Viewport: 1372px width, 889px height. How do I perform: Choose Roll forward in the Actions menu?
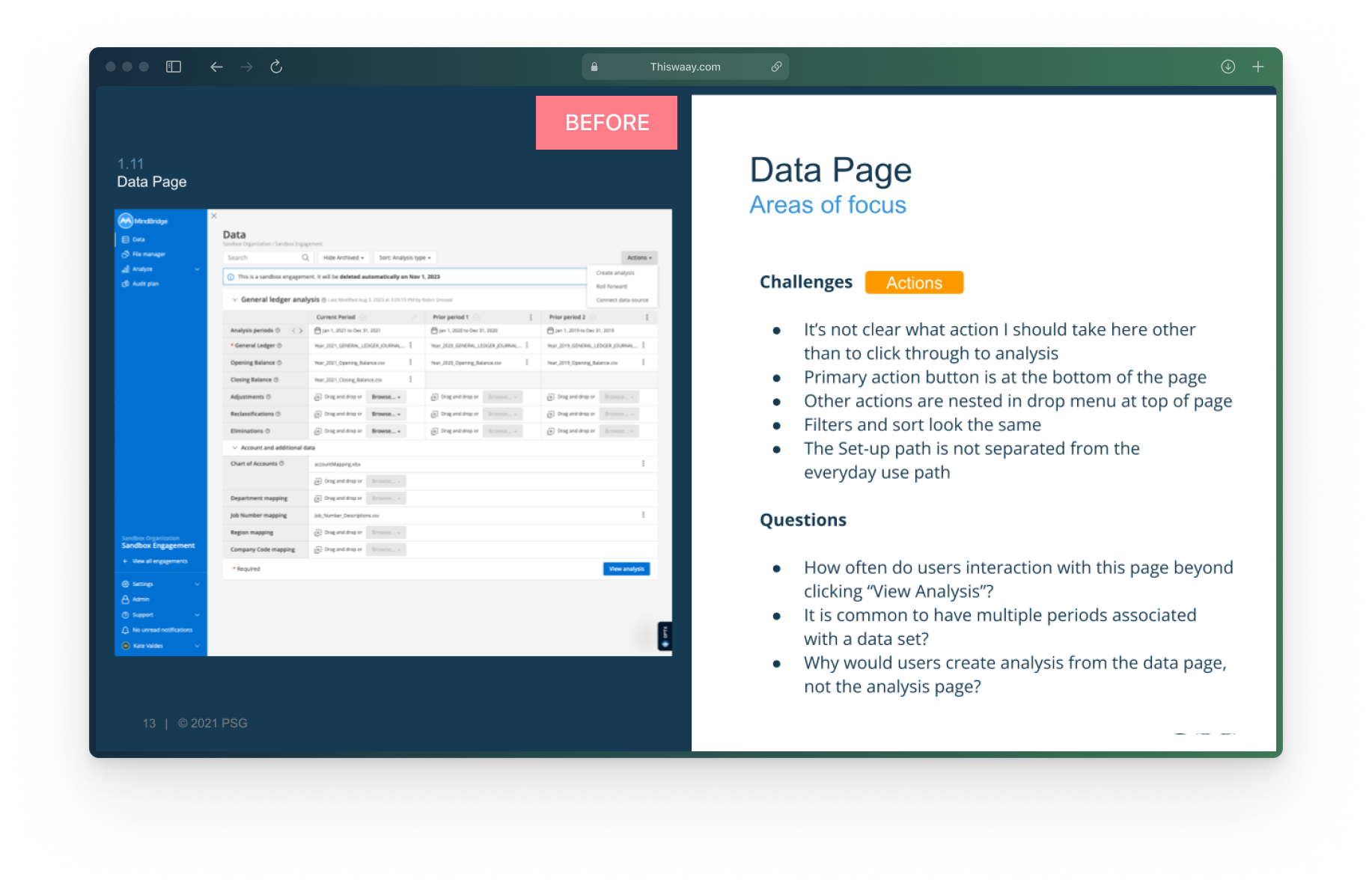click(612, 287)
